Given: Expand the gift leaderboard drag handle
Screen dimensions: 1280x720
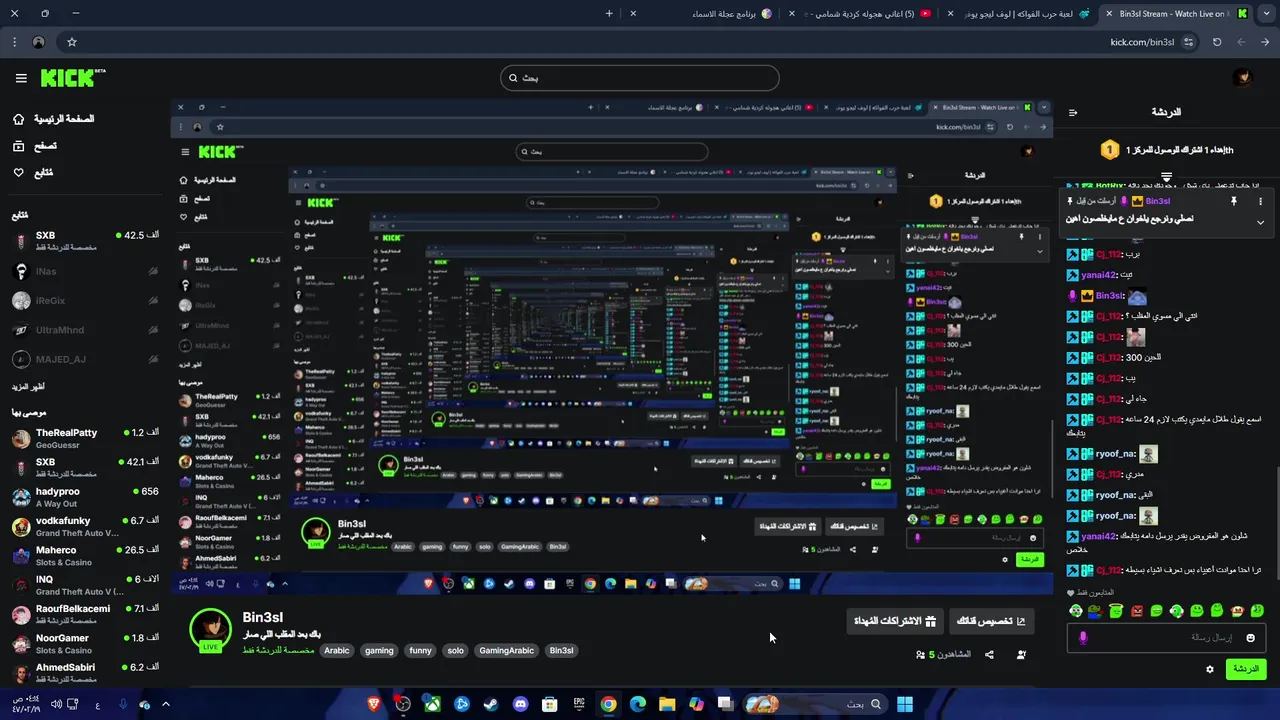Looking at the screenshot, I should 1166,177.
